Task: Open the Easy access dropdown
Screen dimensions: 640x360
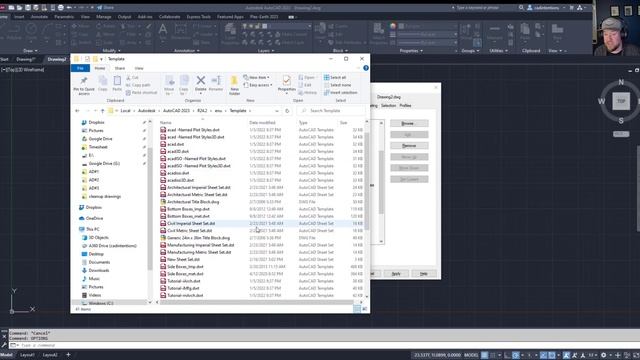Action: (x=258, y=85)
